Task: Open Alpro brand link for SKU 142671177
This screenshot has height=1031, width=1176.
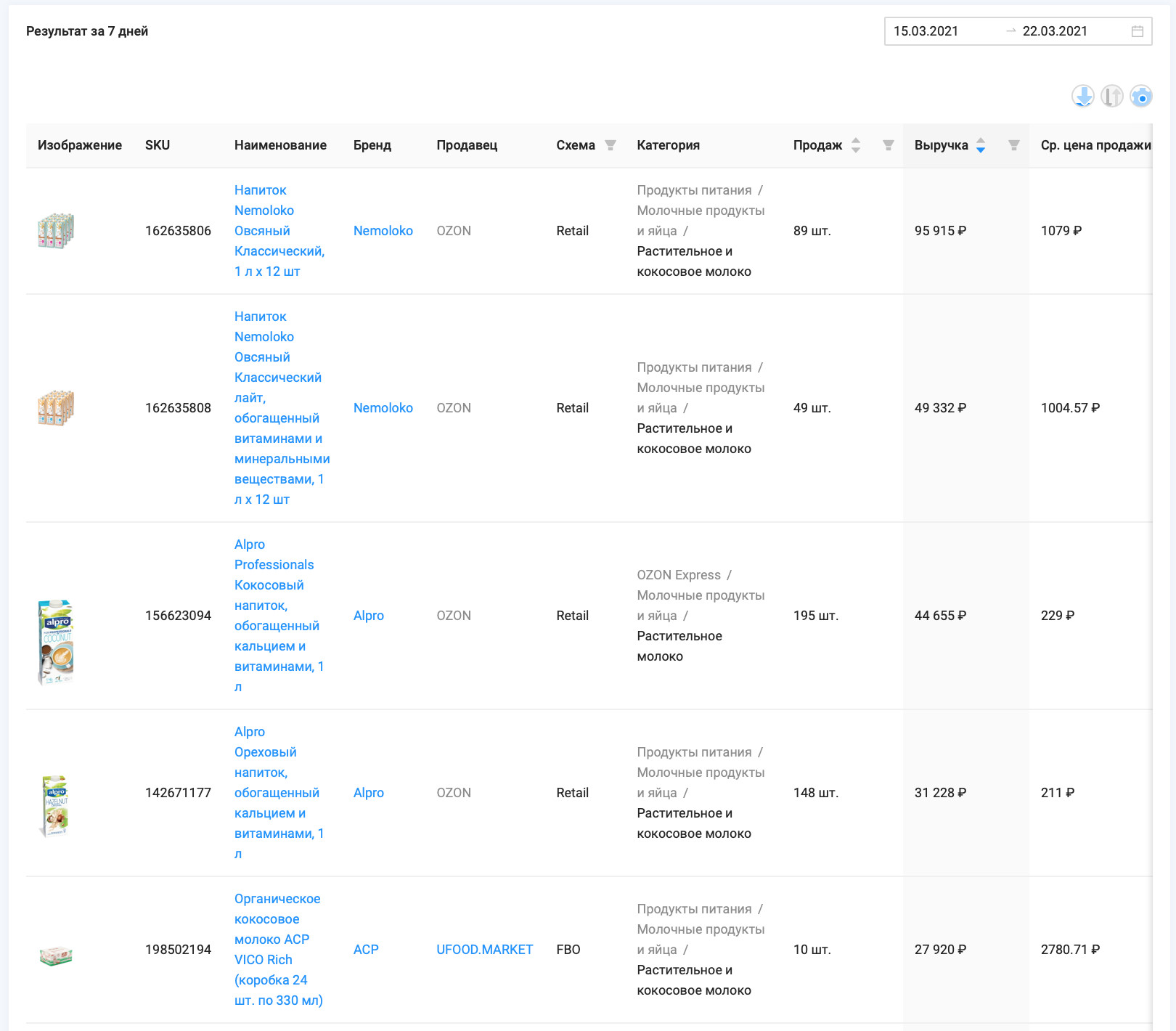Action: [369, 793]
